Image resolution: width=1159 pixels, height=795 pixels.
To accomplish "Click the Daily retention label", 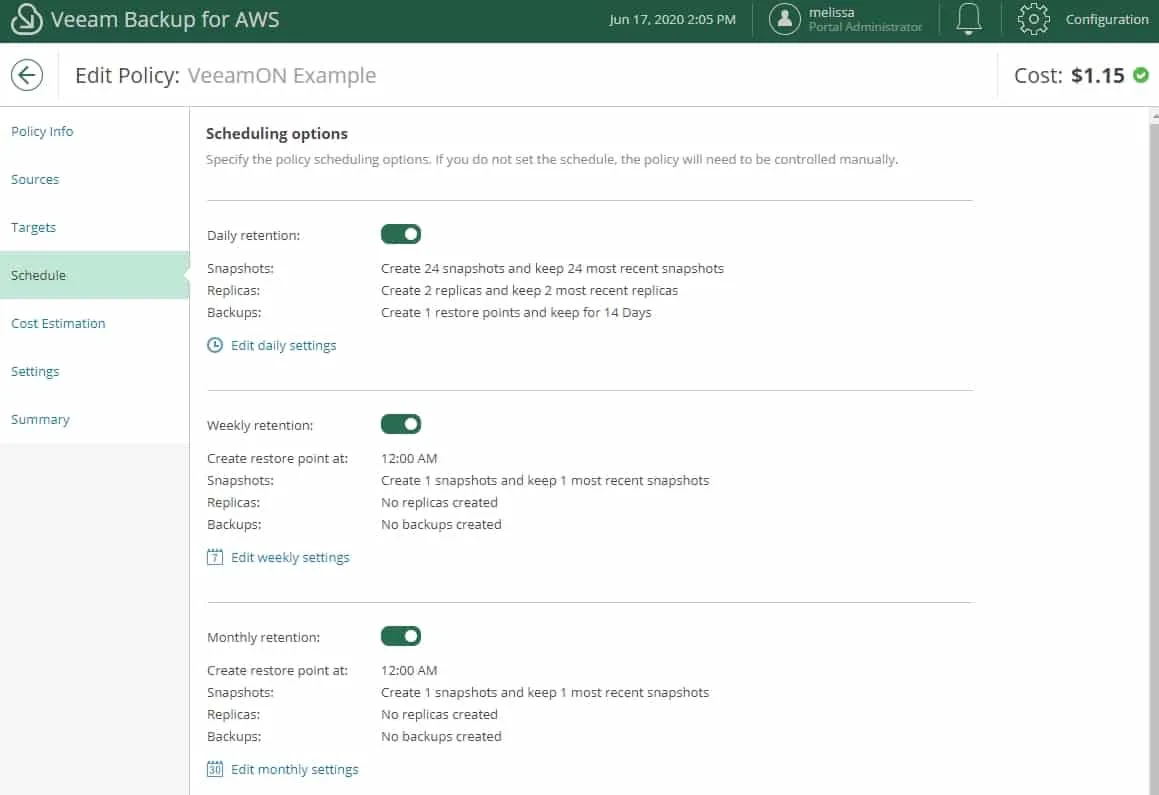I will [254, 236].
